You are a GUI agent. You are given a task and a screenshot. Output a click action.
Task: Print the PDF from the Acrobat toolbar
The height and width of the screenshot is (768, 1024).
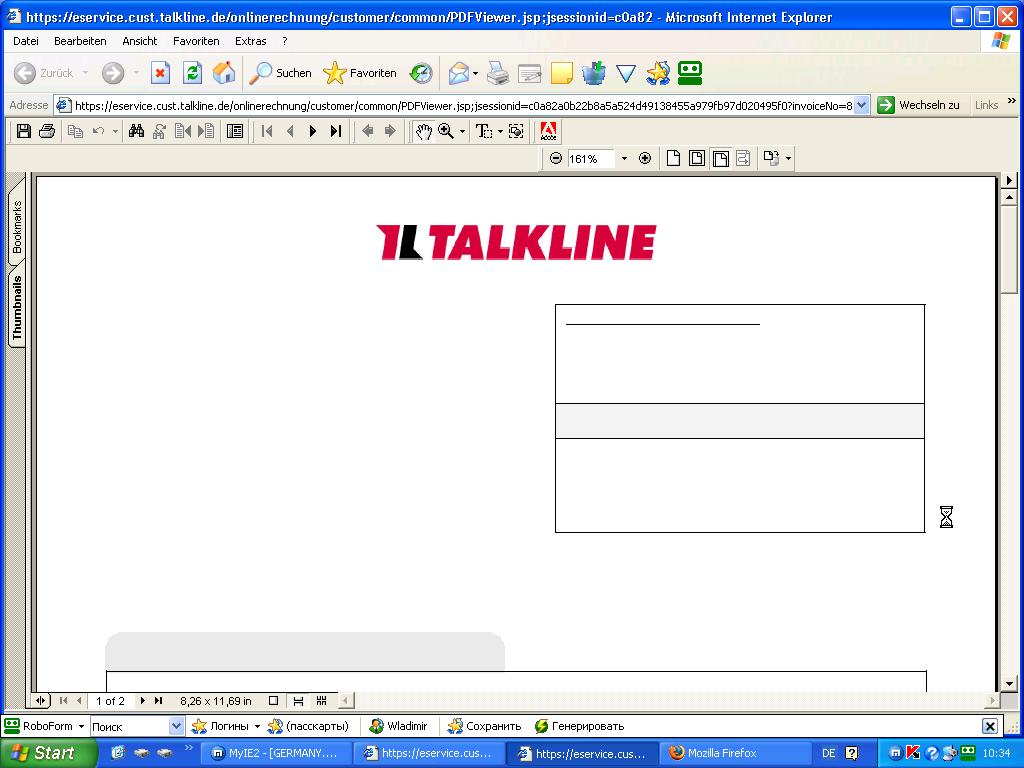pyautogui.click(x=47, y=131)
